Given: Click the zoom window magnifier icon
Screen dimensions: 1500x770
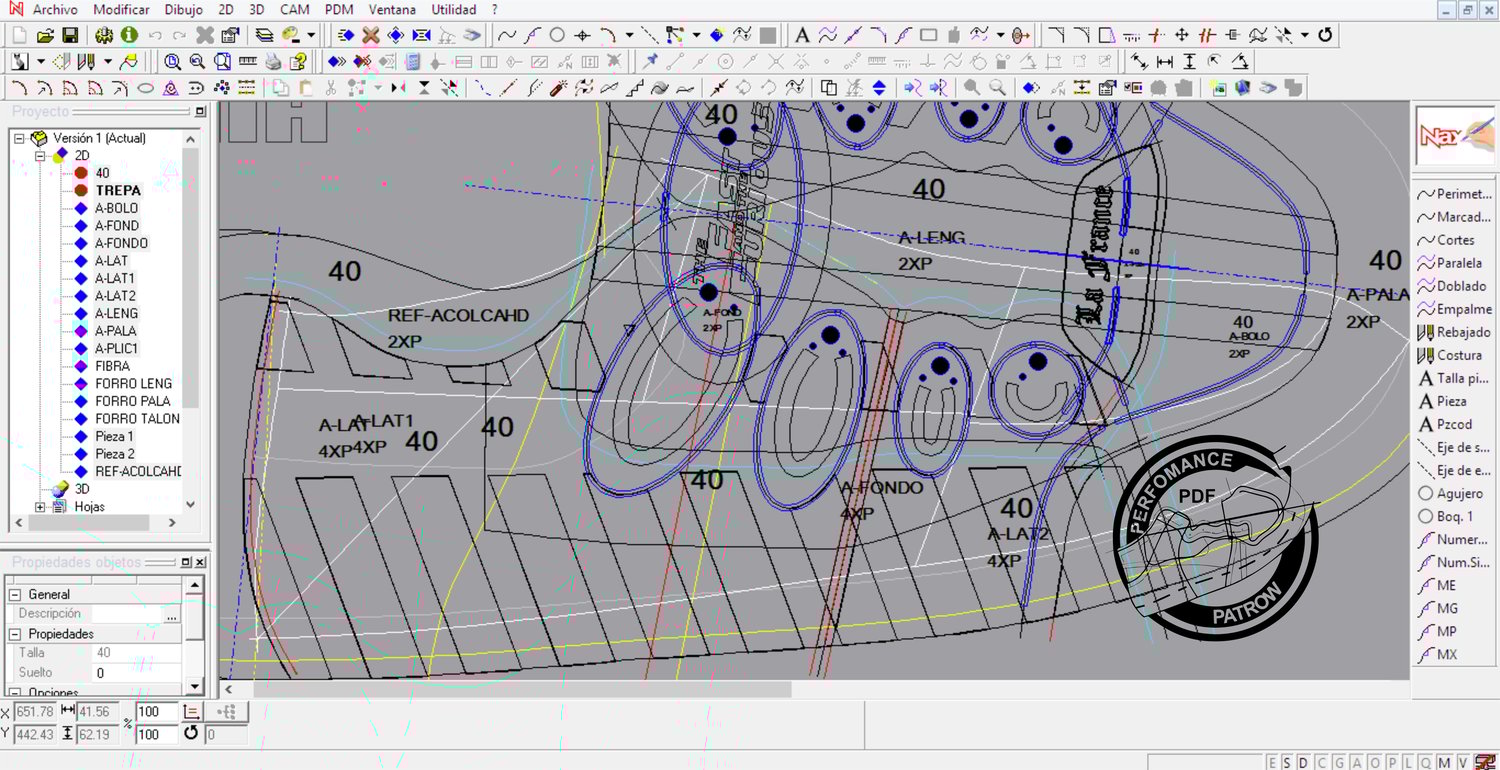Looking at the screenshot, I should click(222, 62).
